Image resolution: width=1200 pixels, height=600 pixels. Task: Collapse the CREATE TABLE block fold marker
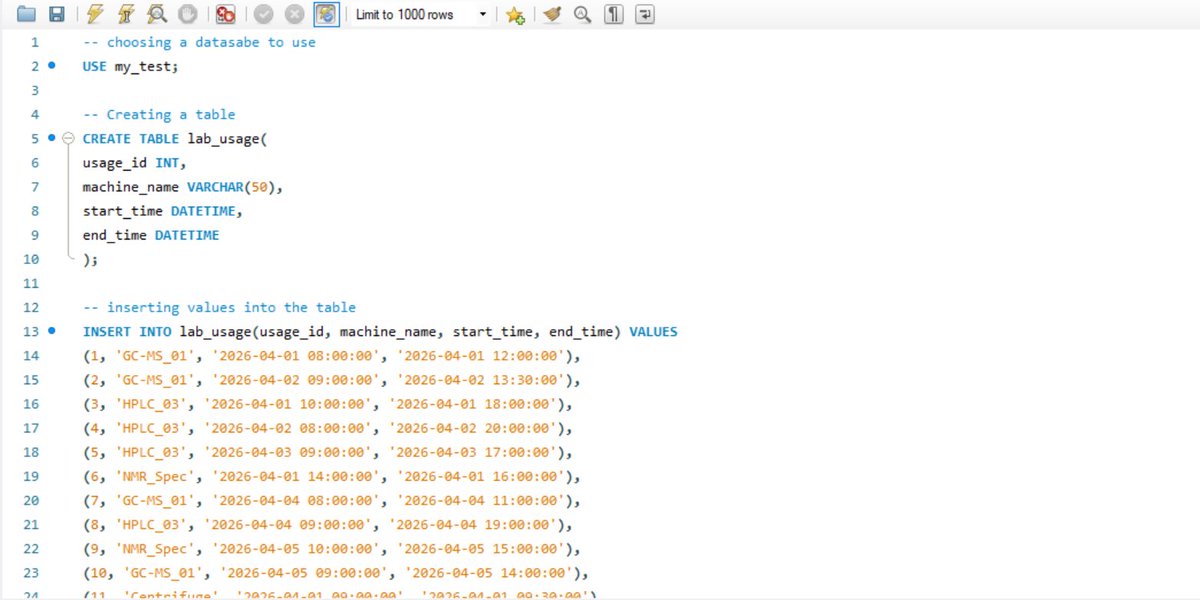69,138
